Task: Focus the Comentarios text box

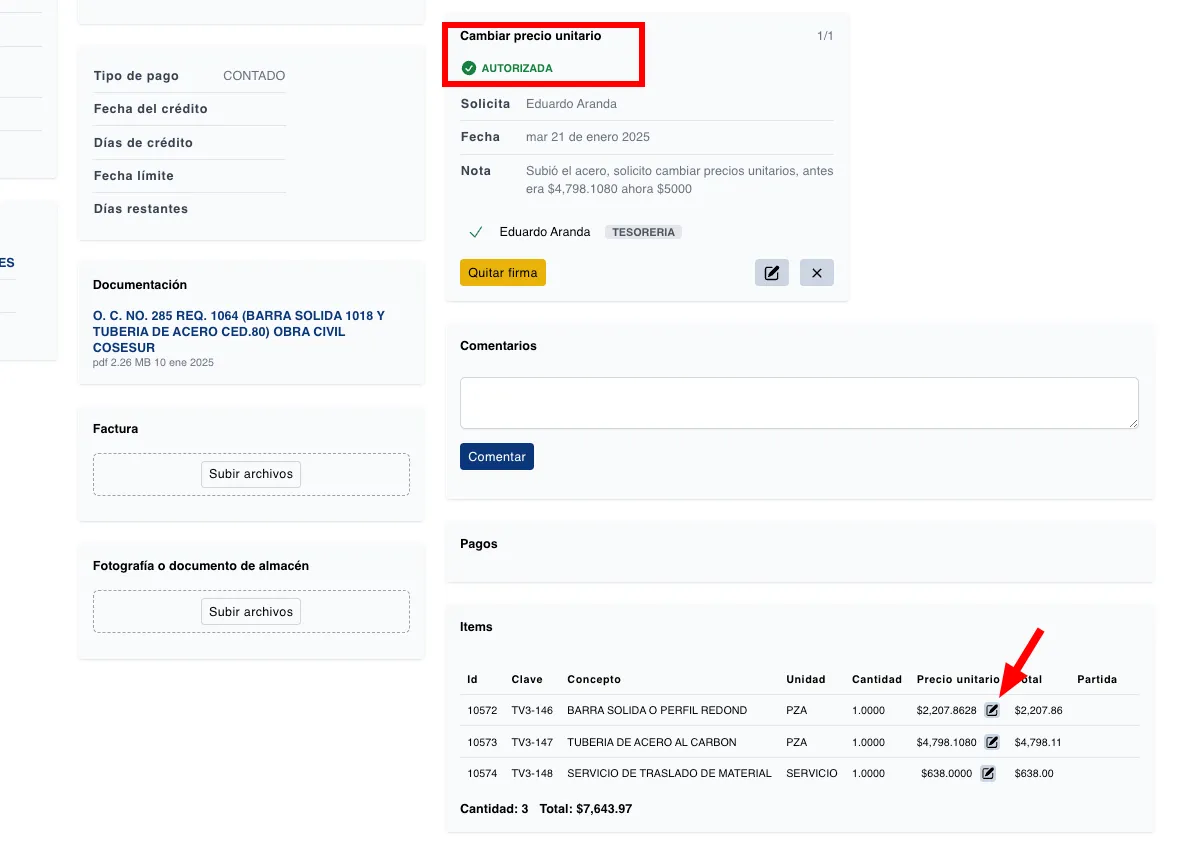Action: [798, 402]
